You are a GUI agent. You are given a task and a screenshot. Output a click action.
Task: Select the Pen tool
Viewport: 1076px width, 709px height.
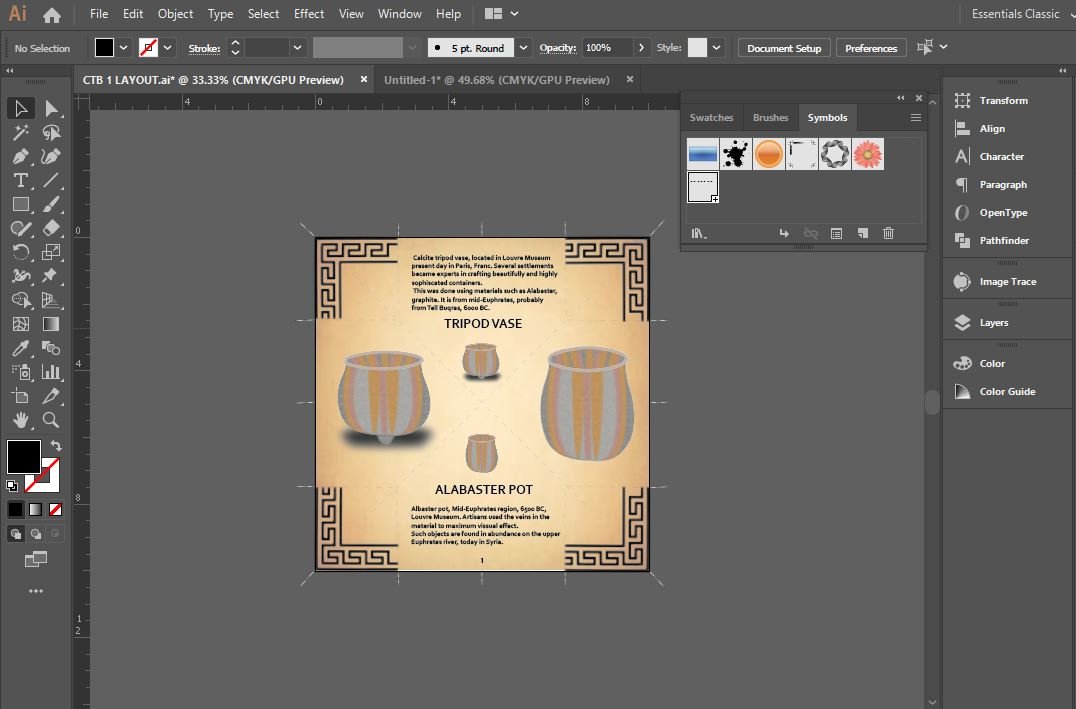[20, 156]
